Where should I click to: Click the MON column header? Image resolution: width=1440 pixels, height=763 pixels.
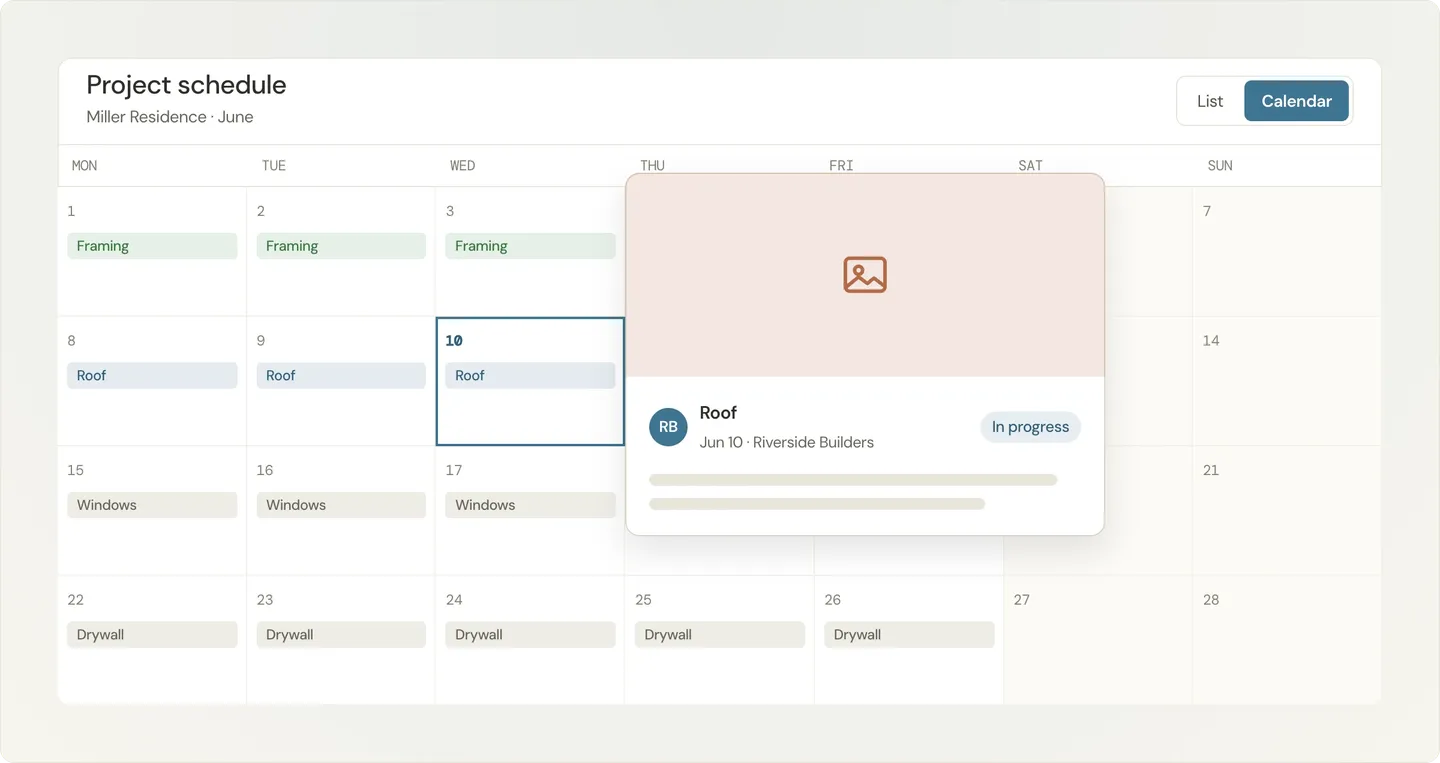[85, 166]
